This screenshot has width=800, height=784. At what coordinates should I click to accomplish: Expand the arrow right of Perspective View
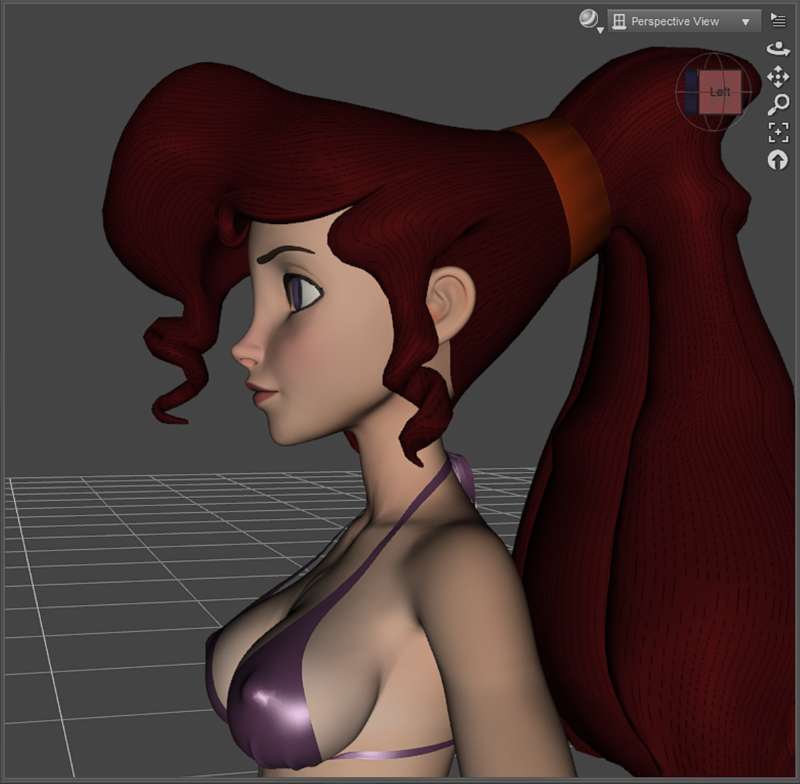(745, 22)
